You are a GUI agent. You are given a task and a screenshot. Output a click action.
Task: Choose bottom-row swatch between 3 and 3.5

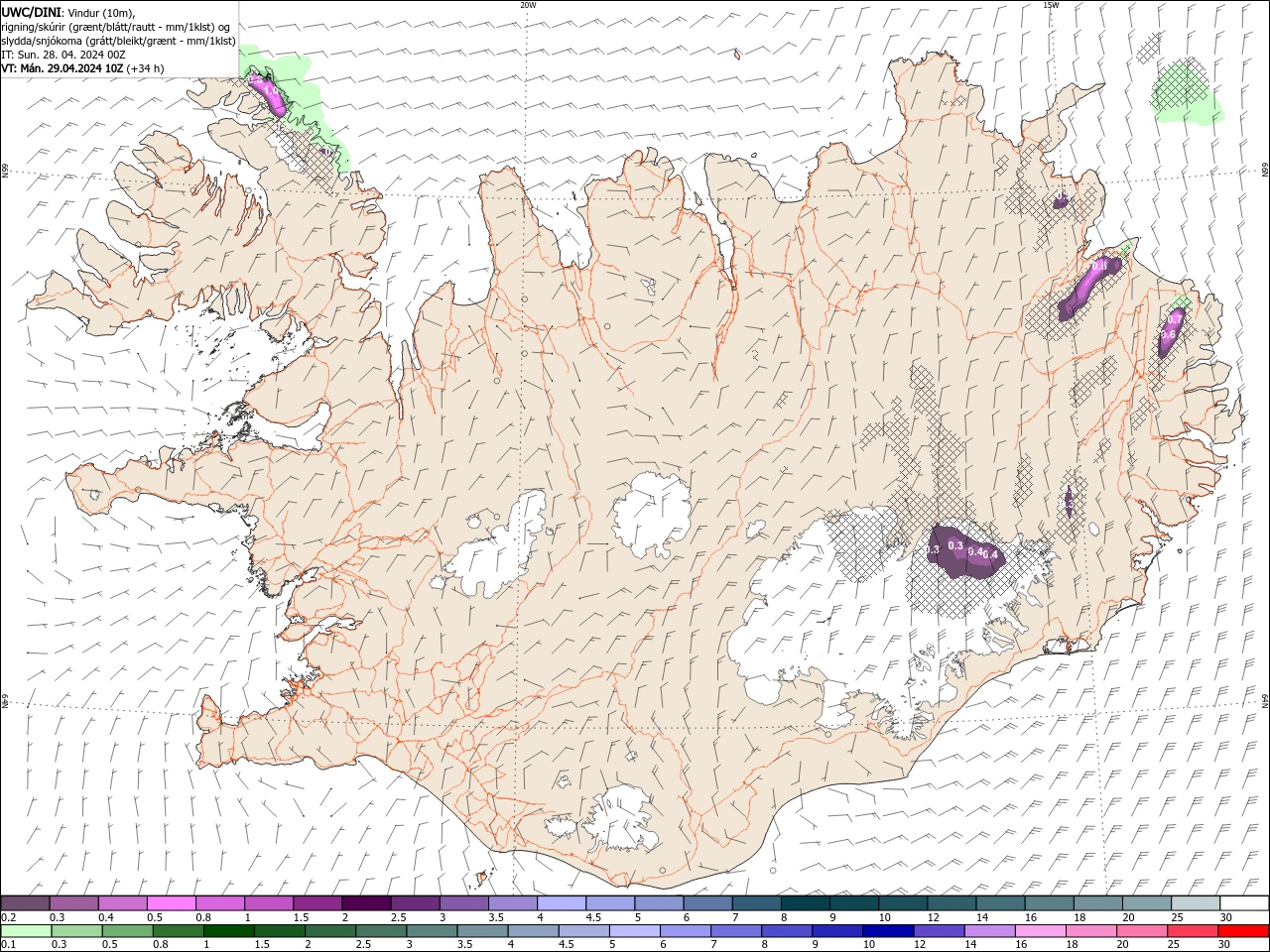tap(431, 931)
